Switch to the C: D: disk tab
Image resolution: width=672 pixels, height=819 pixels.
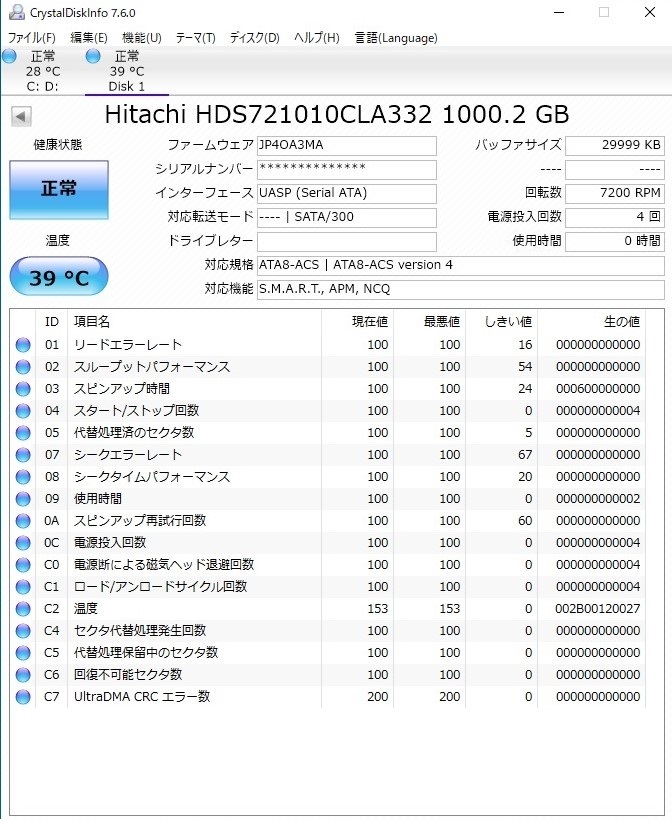[x=43, y=71]
